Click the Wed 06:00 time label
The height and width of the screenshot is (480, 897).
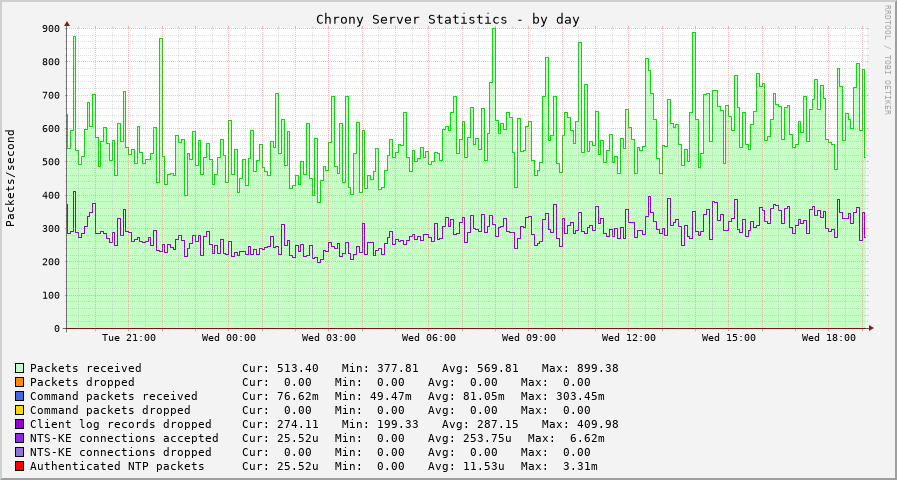429,338
